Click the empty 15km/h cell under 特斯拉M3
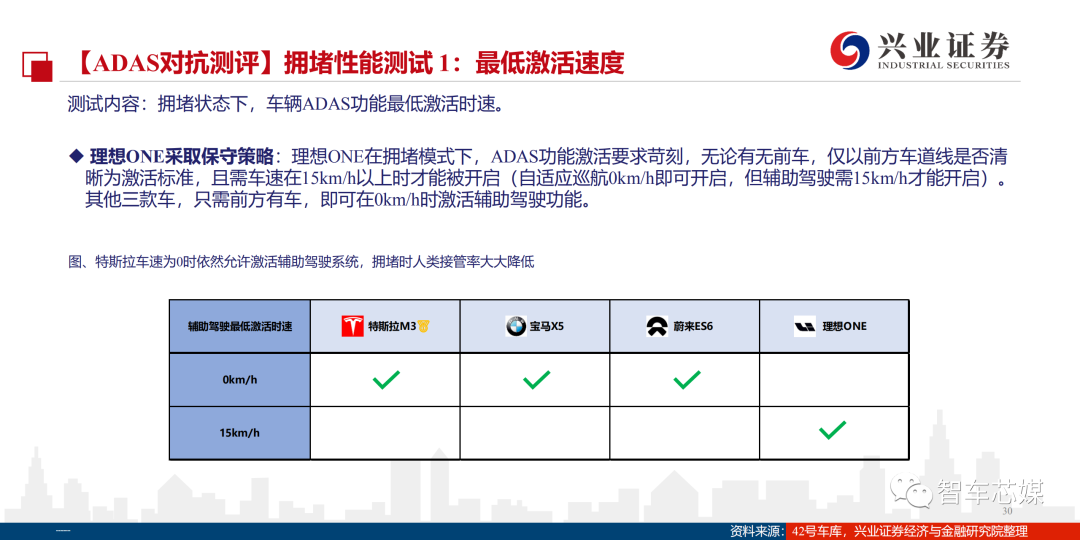Screen dimensions: 1080x540 385,433
